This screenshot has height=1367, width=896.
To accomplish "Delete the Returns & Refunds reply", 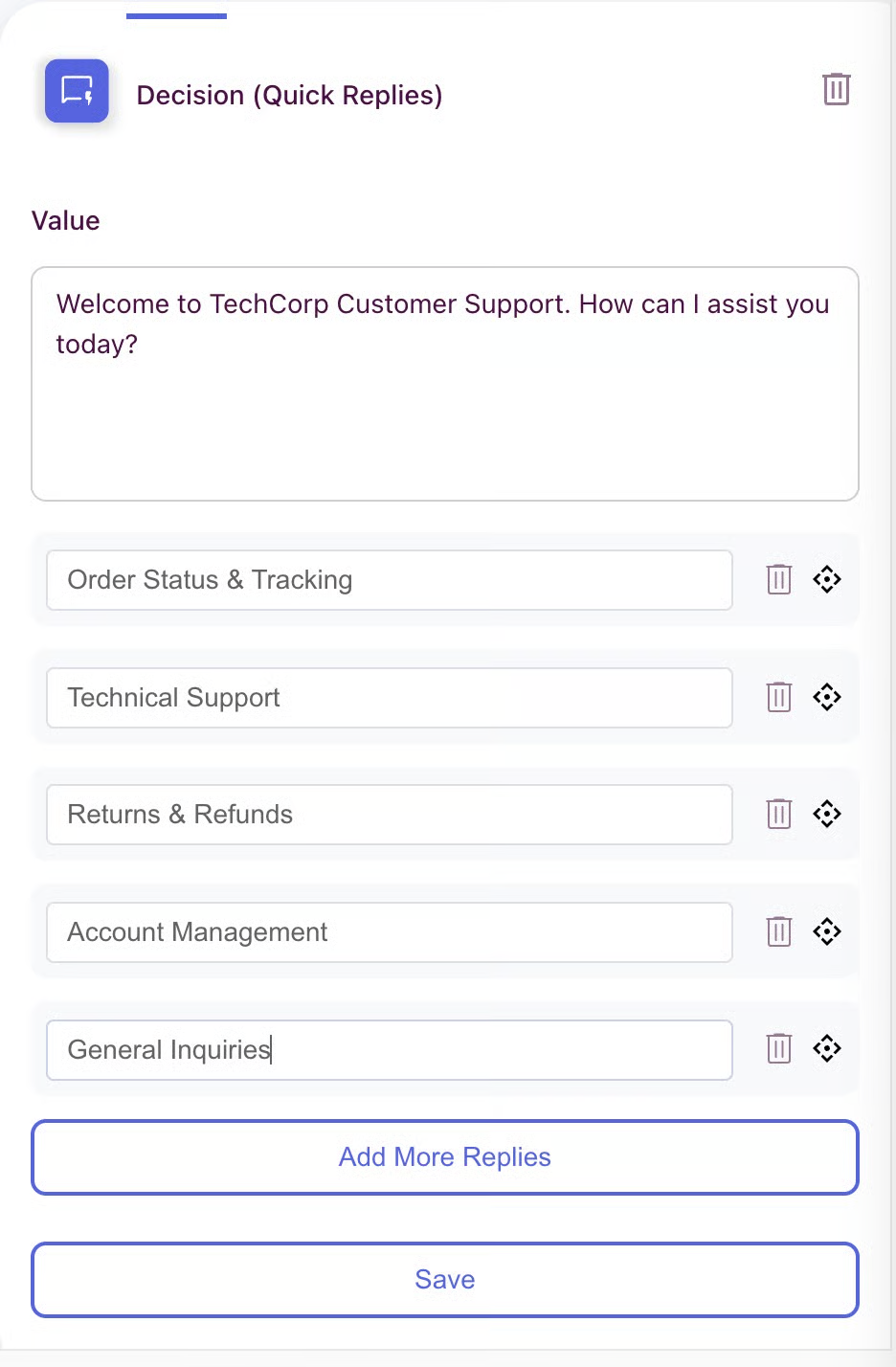I will point(779,814).
